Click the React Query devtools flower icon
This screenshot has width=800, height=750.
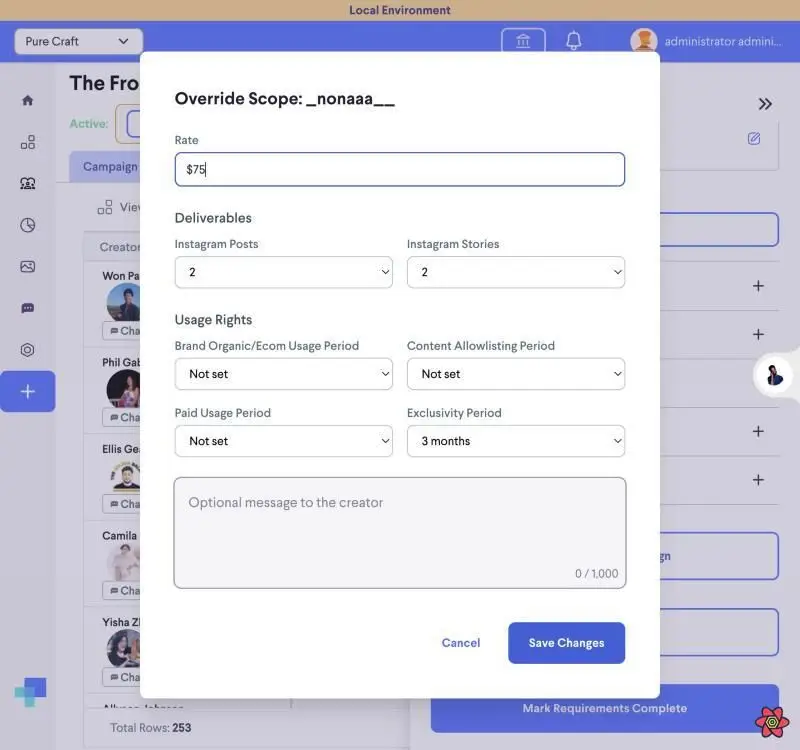(772, 722)
